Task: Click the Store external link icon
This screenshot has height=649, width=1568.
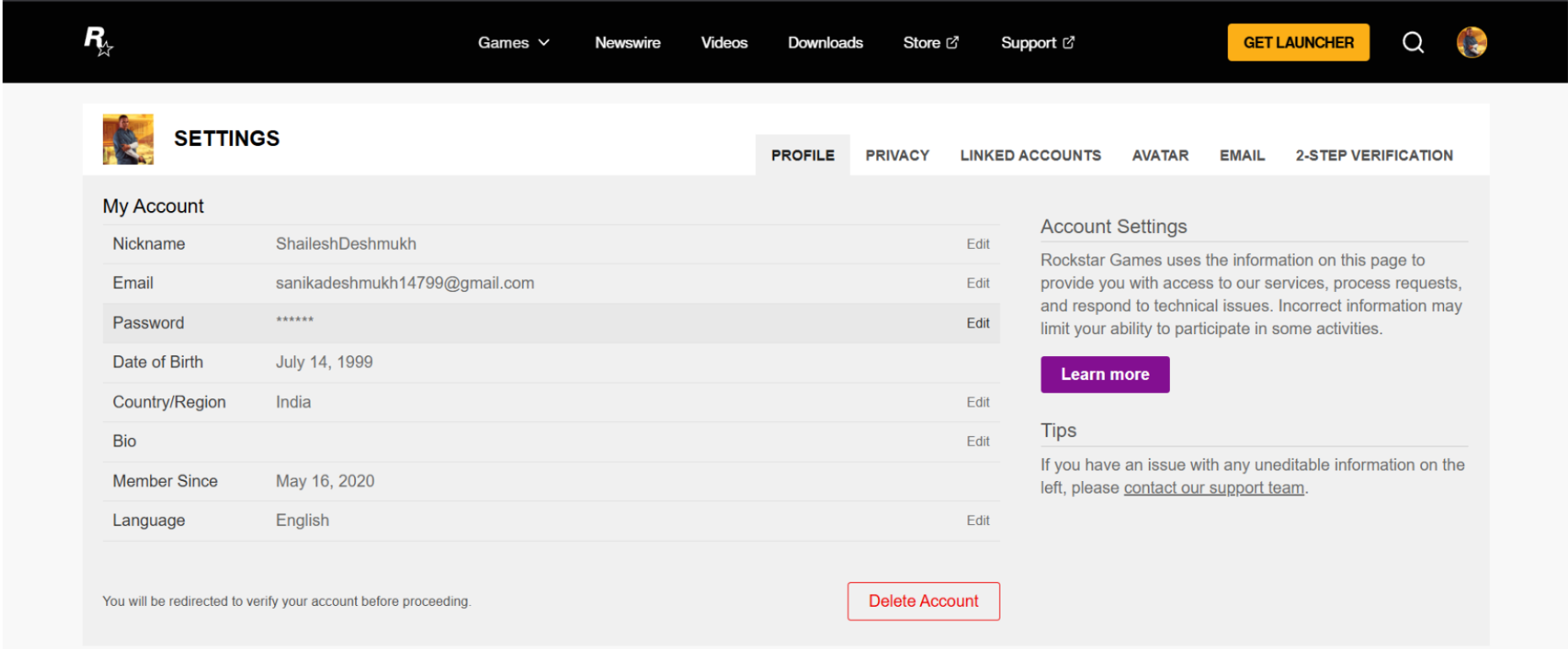Action: click(x=952, y=42)
